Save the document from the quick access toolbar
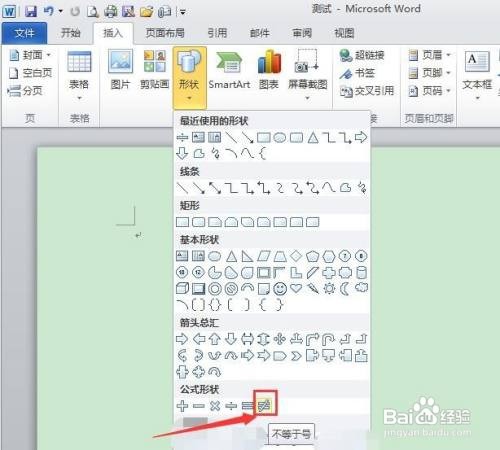The width and height of the screenshot is (500, 450). 31,12
